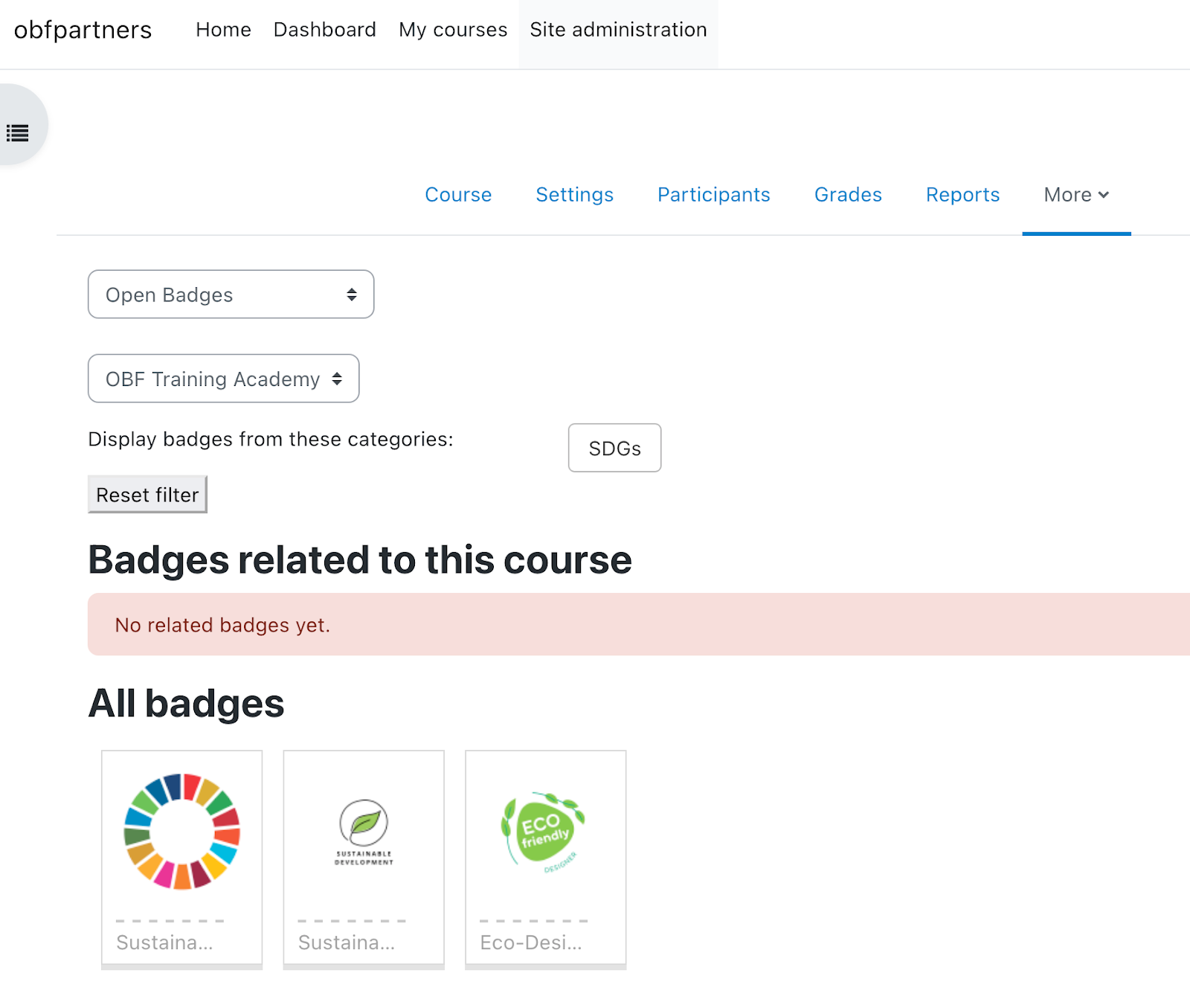The height and width of the screenshot is (1008, 1190).
Task: Select the Eco-Desi... badge title
Action: tap(531, 943)
